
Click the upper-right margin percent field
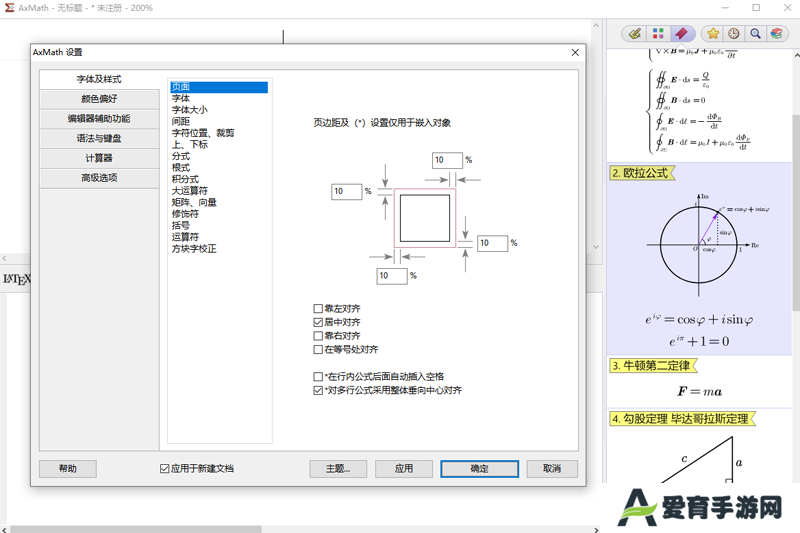[x=447, y=160]
